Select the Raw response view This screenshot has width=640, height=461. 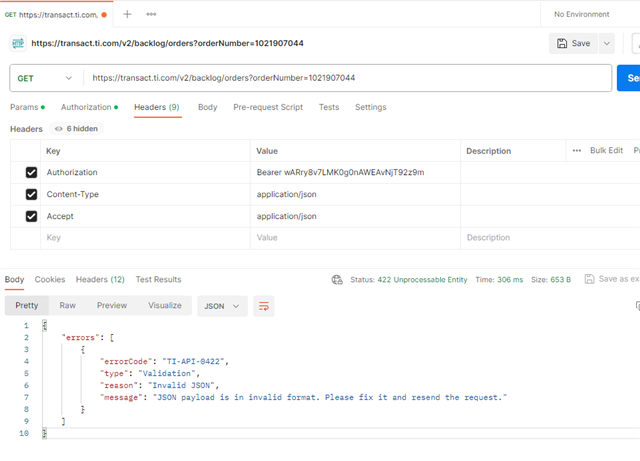click(67, 306)
